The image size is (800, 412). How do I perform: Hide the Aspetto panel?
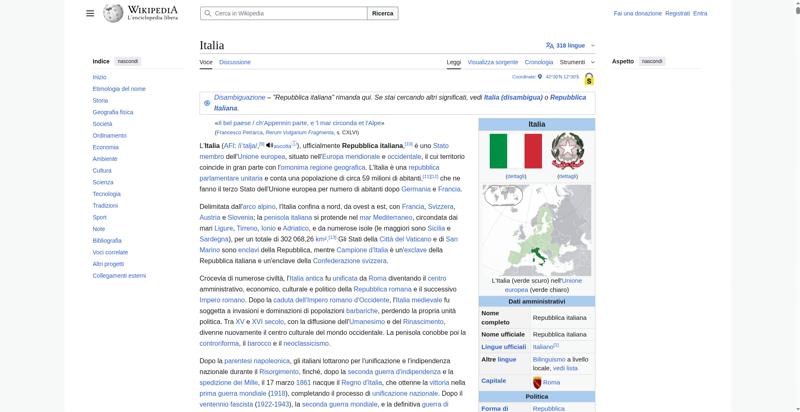tap(651, 61)
